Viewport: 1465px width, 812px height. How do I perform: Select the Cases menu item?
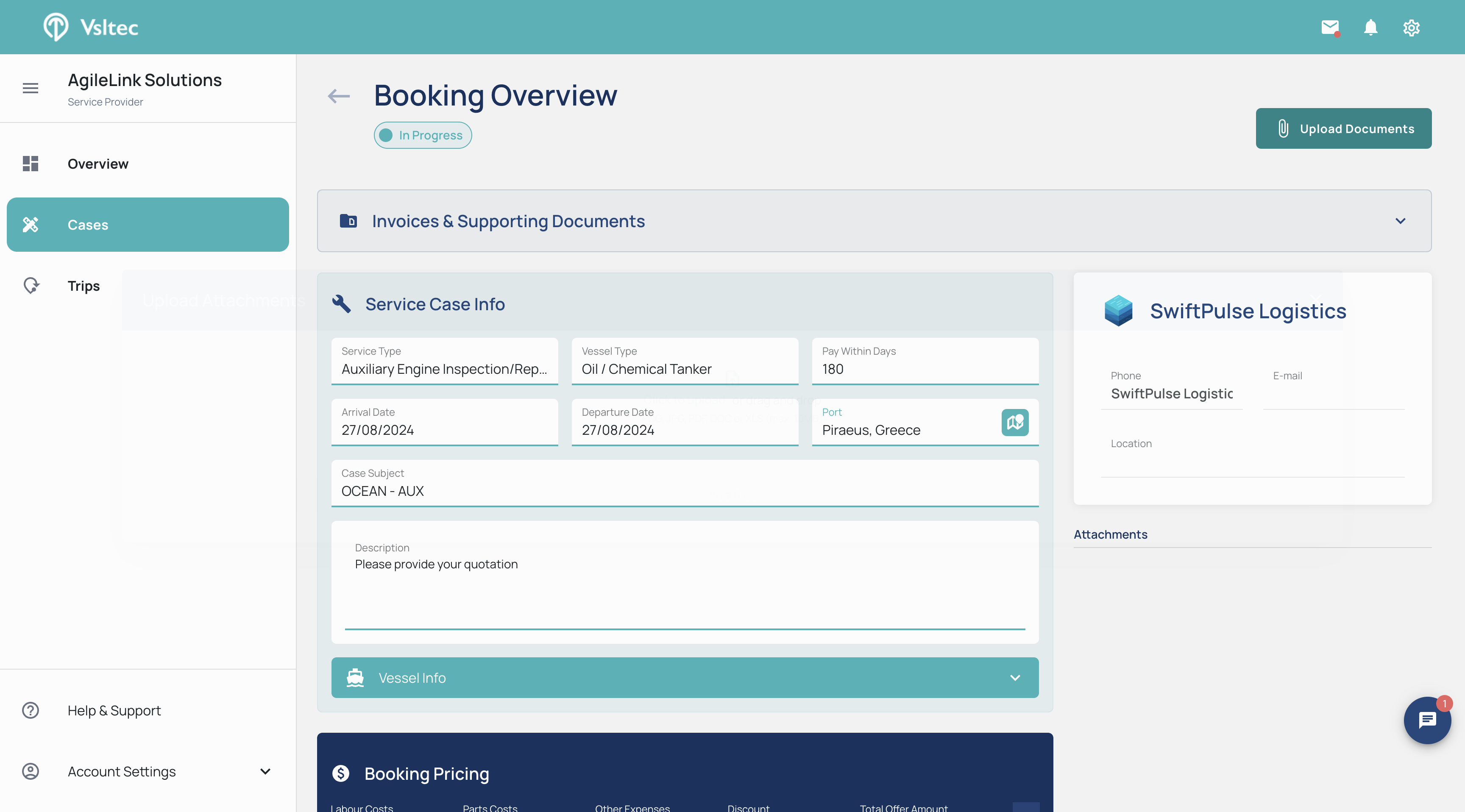point(148,225)
